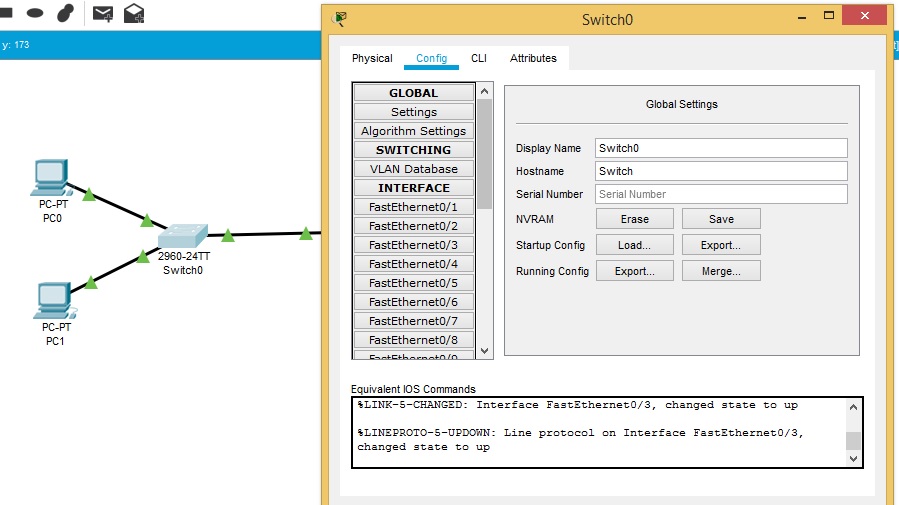The width and height of the screenshot is (899, 505).
Task: Select interface FastEthernet0/5
Action: coord(413,283)
